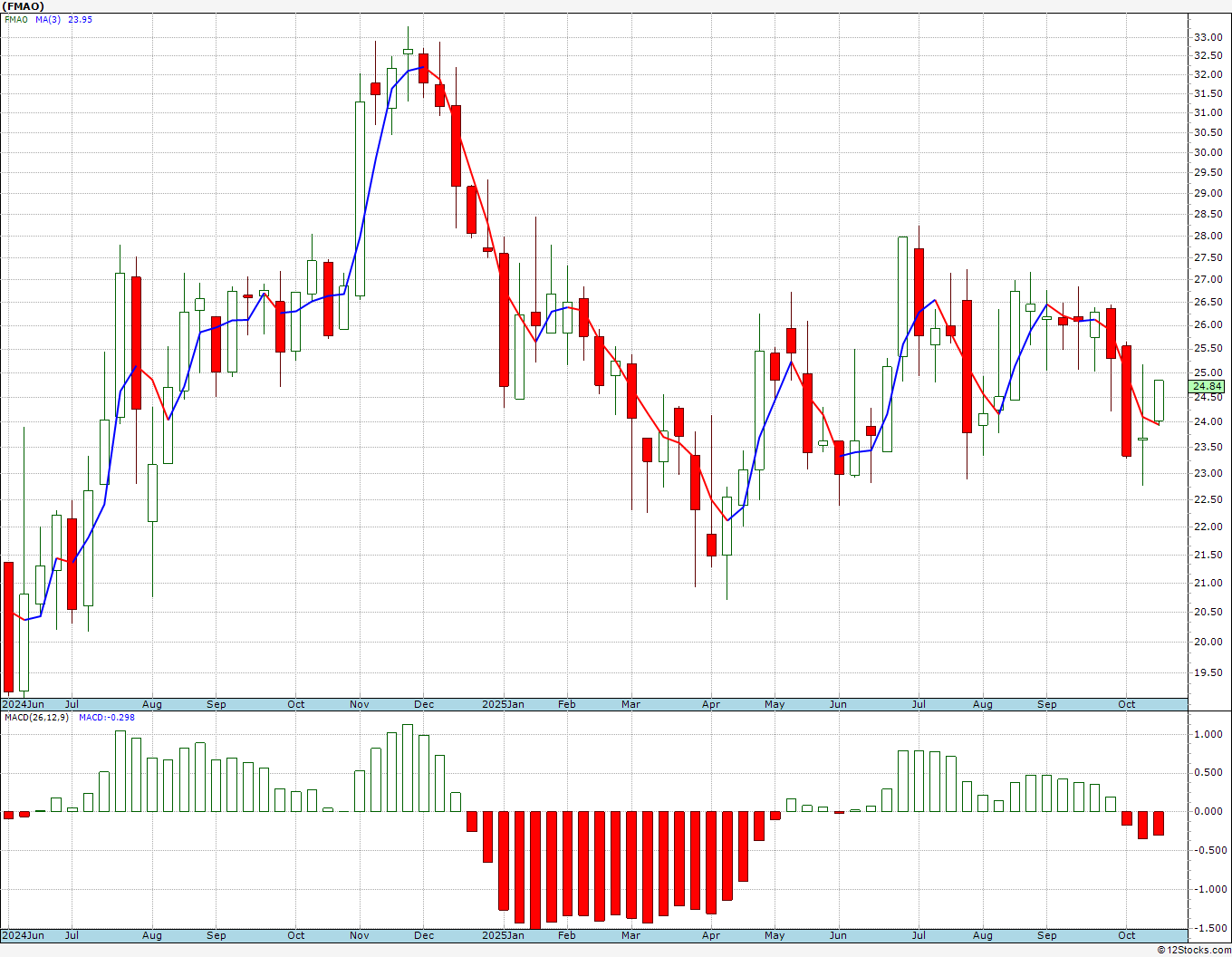Click "Feb" on the MACD panel's time axis

(x=567, y=935)
